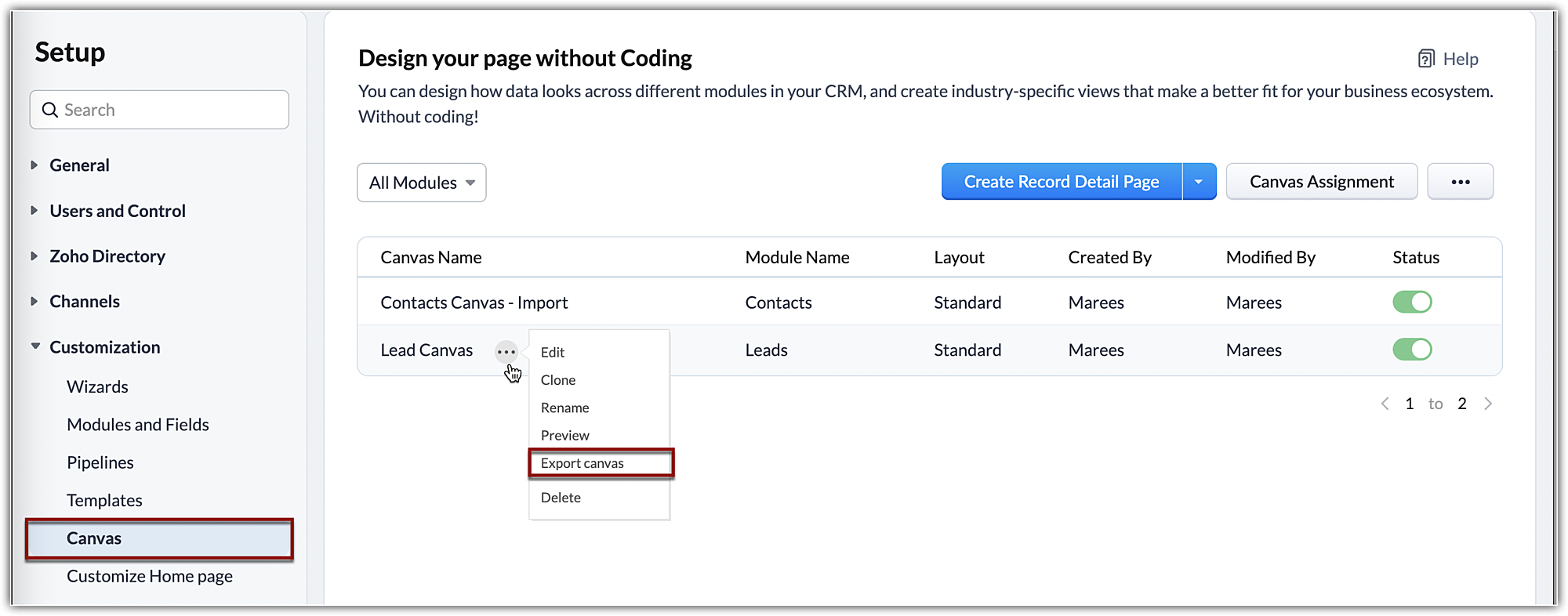Select Export canvas from context menu
Viewport: 1568px width, 616px height.
tap(583, 463)
